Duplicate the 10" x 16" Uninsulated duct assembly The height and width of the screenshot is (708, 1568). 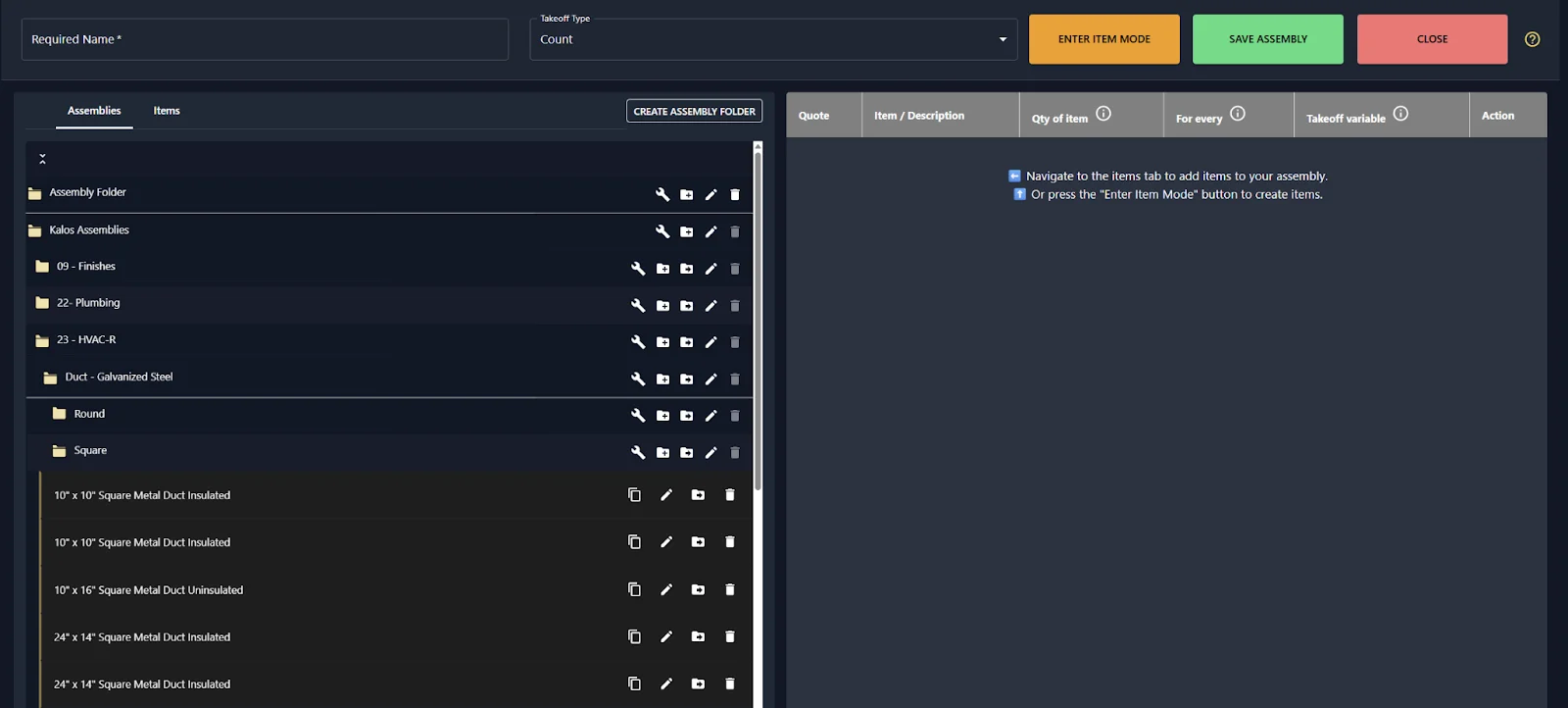tap(634, 589)
